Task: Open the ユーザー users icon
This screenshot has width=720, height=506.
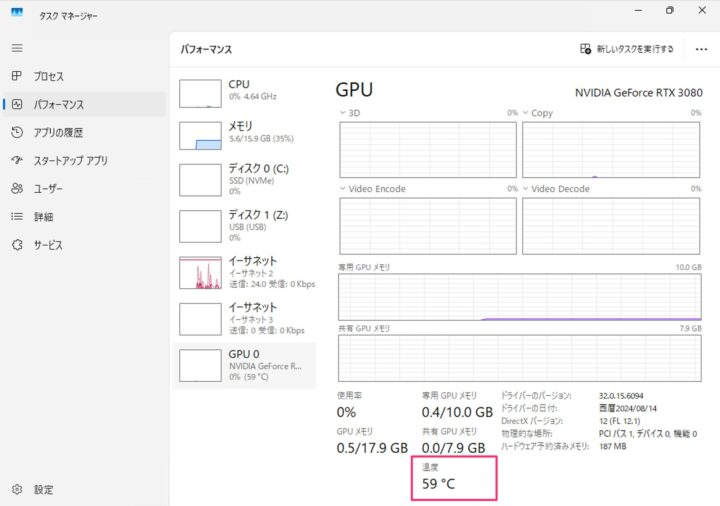Action: click(x=17, y=188)
